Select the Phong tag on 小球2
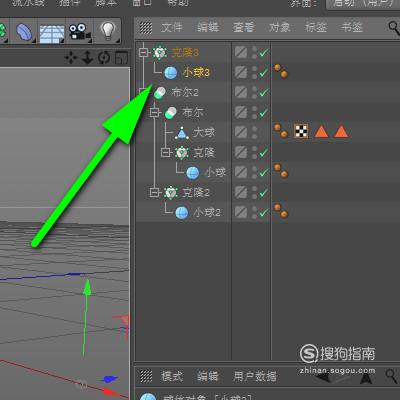Screen dimensions: 400x400 [x=281, y=211]
